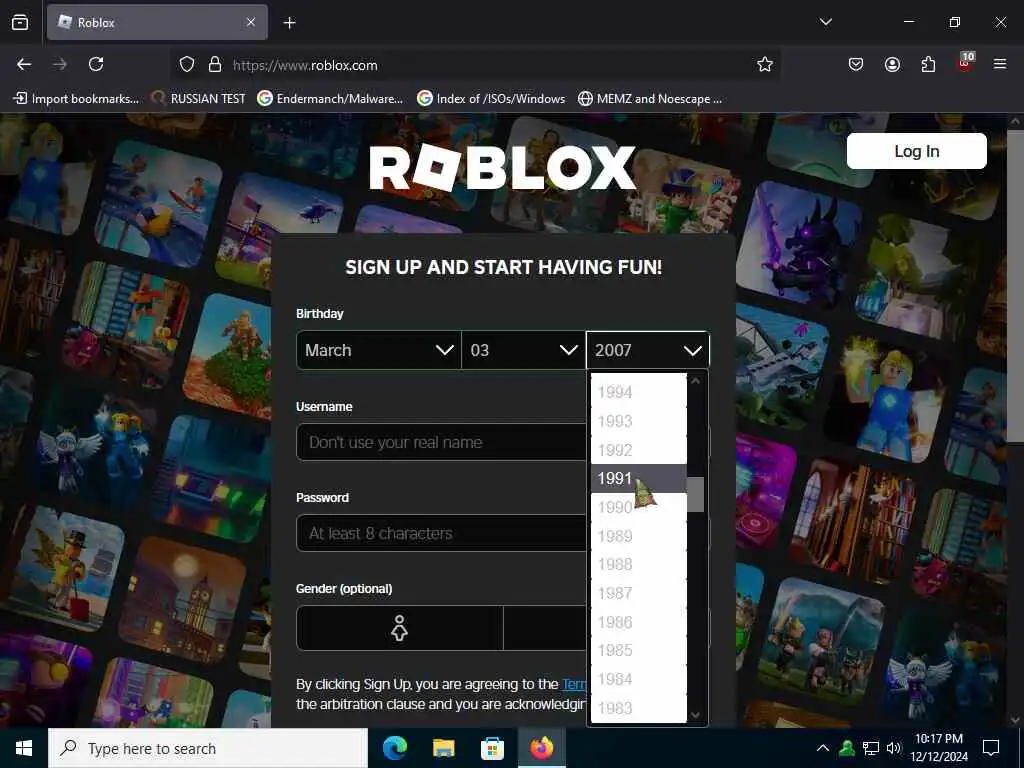This screenshot has height=768, width=1024.
Task: Pick 1989 from the year list
Action: (x=639, y=536)
